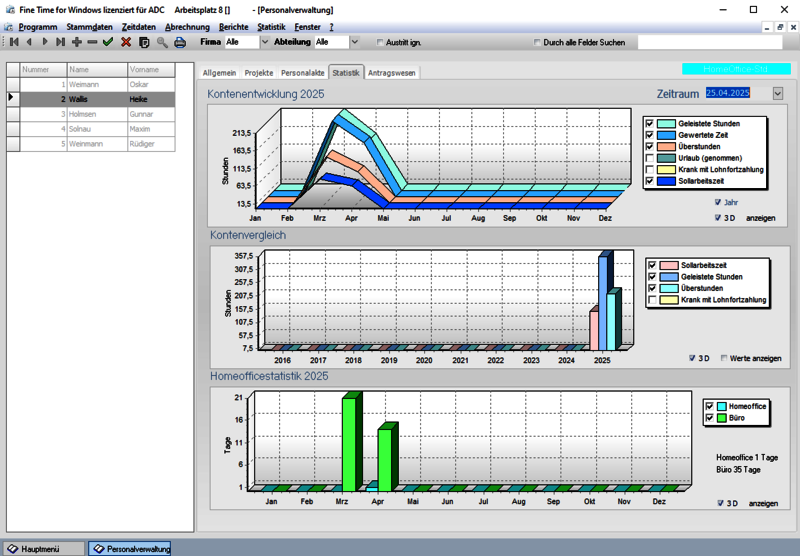Open the Fenster menu

click(308, 27)
